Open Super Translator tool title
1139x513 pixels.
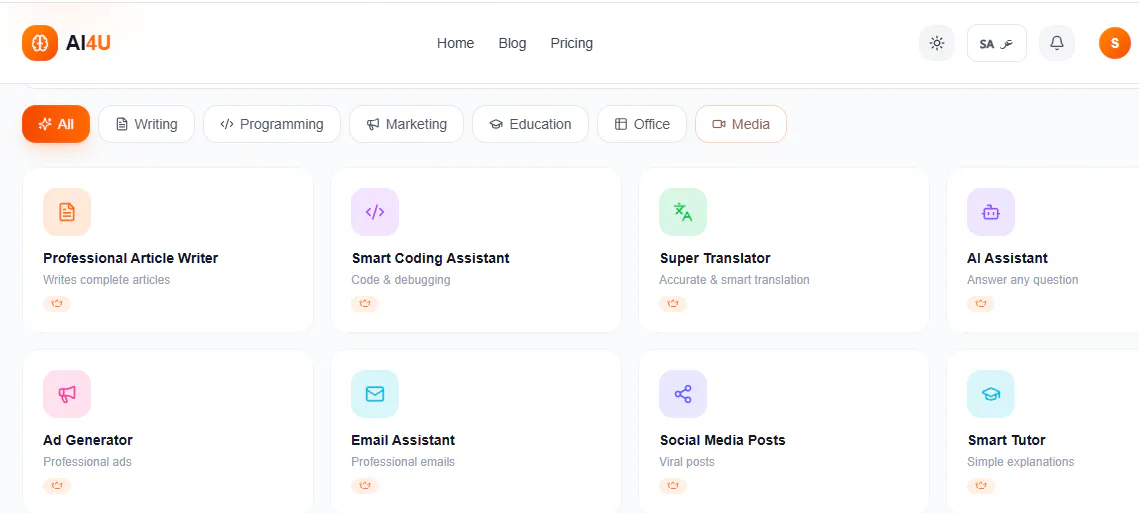click(x=715, y=258)
